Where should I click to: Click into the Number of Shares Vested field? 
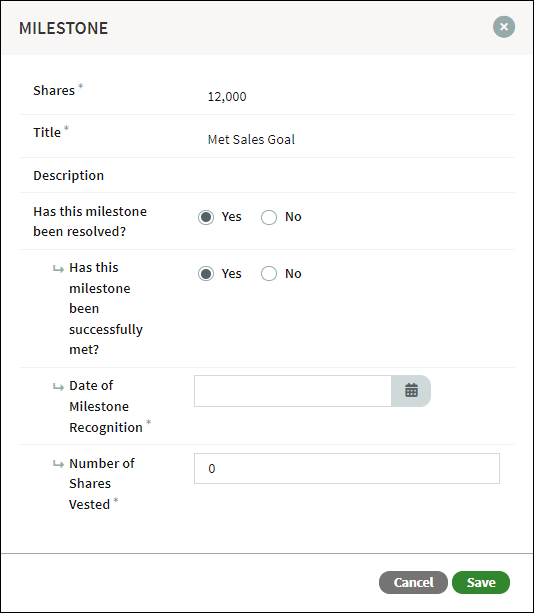(347, 468)
